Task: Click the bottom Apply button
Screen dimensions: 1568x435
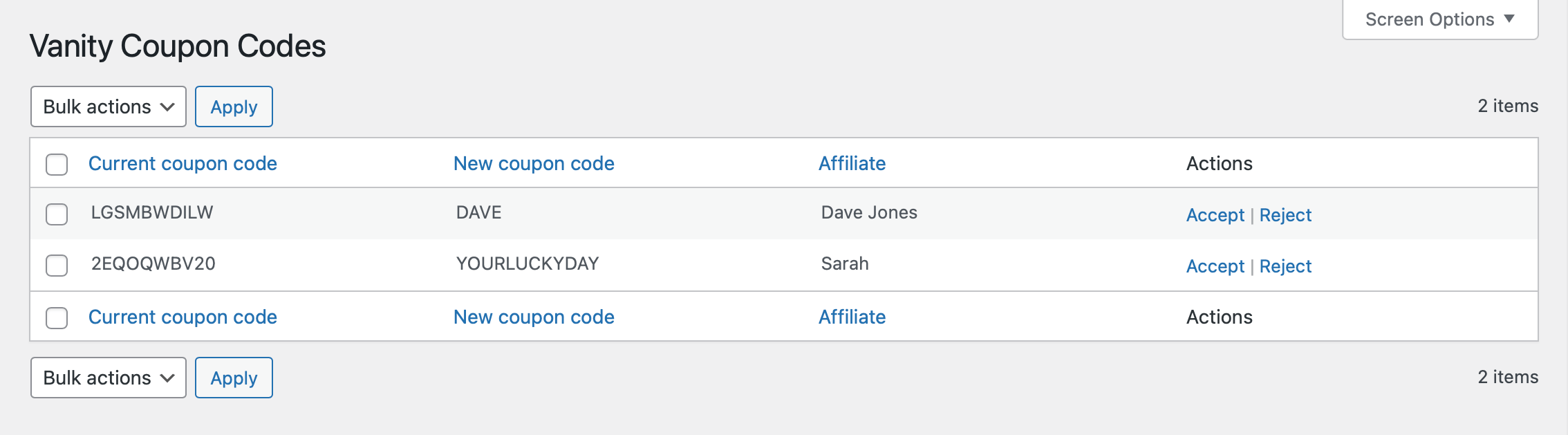Action: pos(234,378)
